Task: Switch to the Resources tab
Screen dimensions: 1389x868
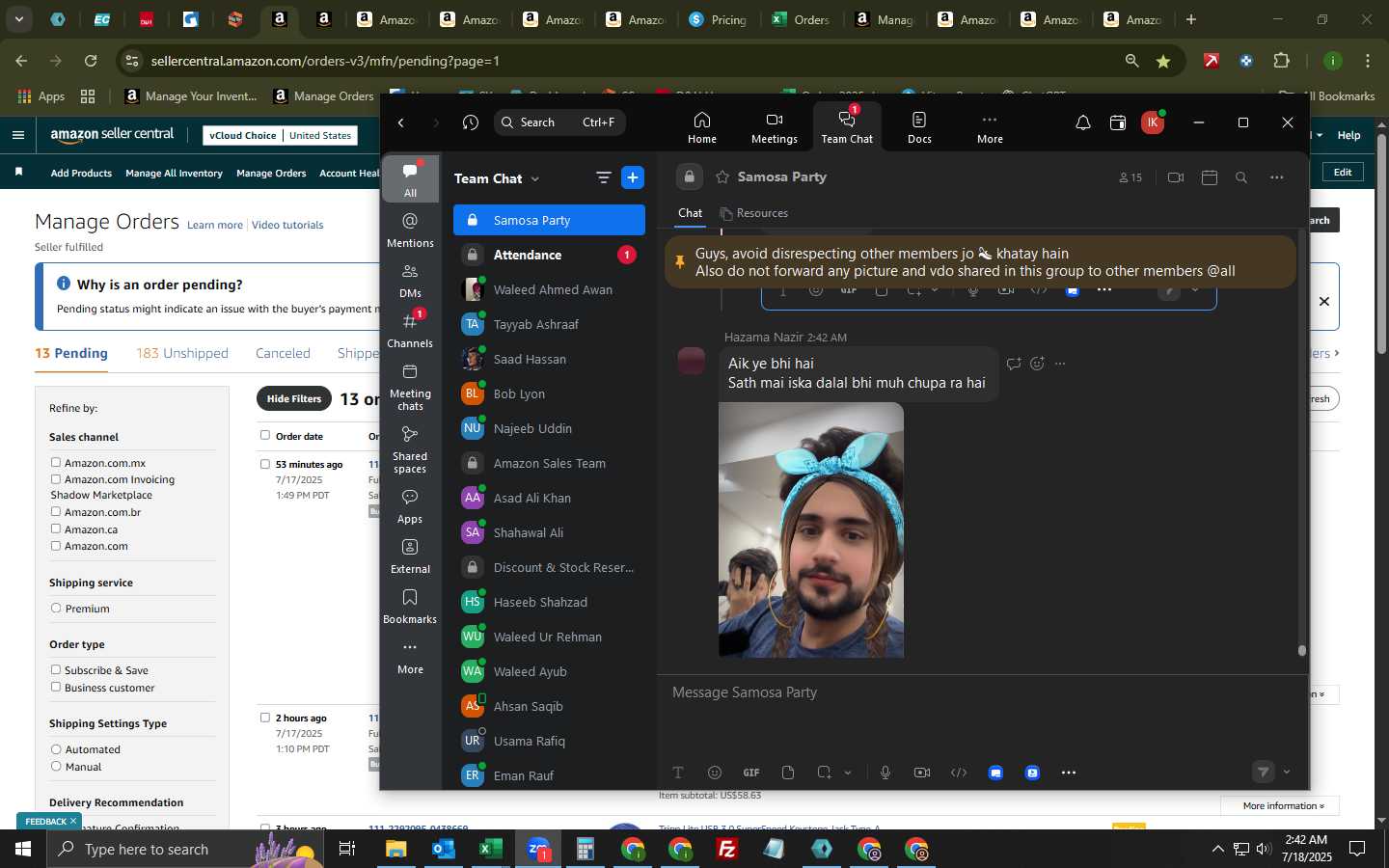Action: tap(754, 213)
